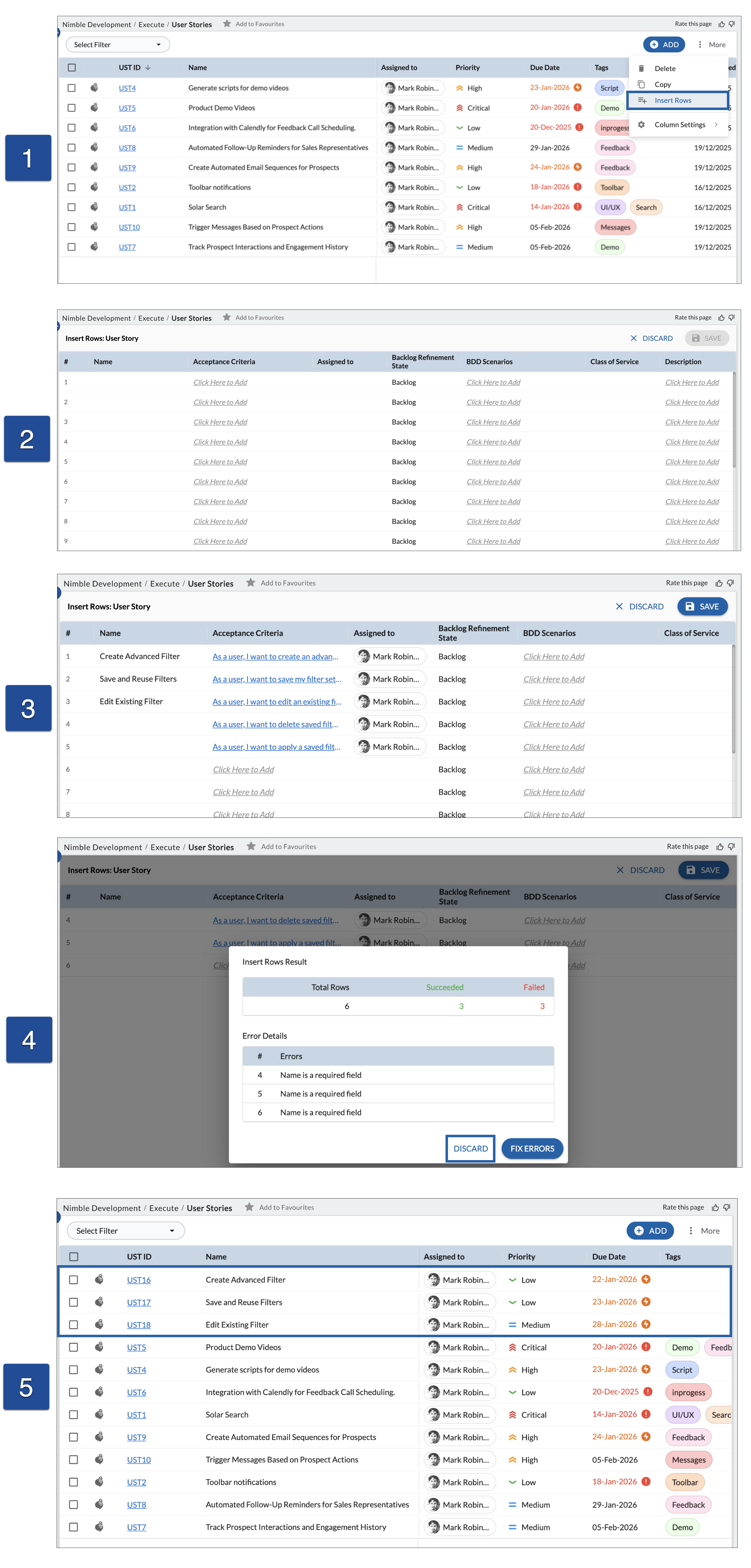Choose Delete from the More menu

pos(678,69)
